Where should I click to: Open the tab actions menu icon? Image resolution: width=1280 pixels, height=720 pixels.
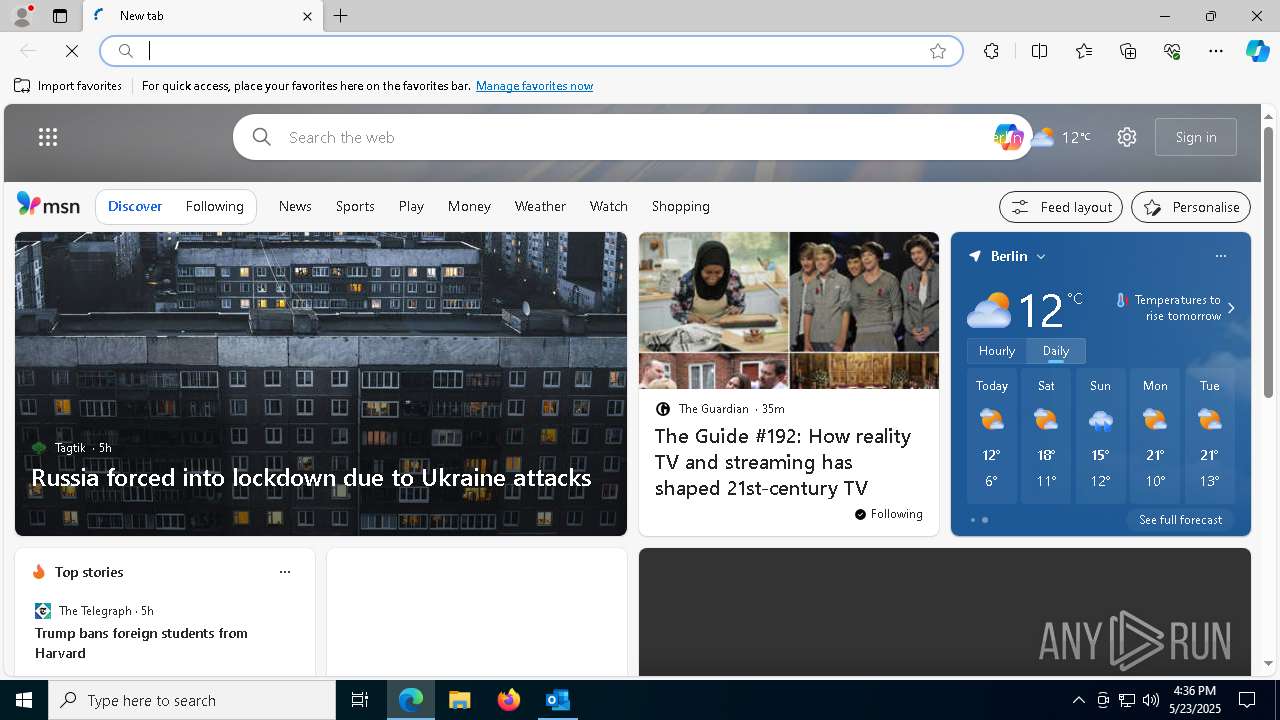pyautogui.click(x=60, y=16)
